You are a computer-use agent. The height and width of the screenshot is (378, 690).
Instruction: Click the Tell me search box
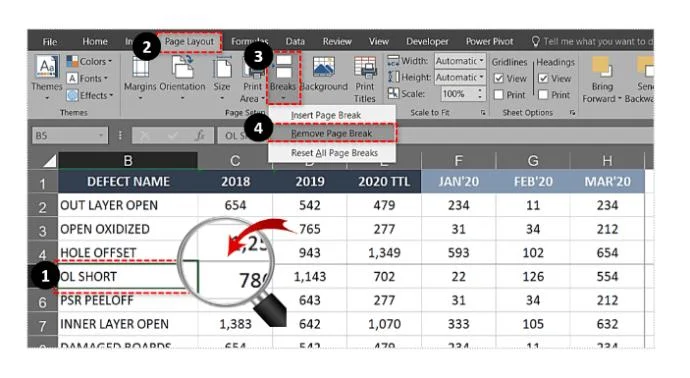point(592,42)
